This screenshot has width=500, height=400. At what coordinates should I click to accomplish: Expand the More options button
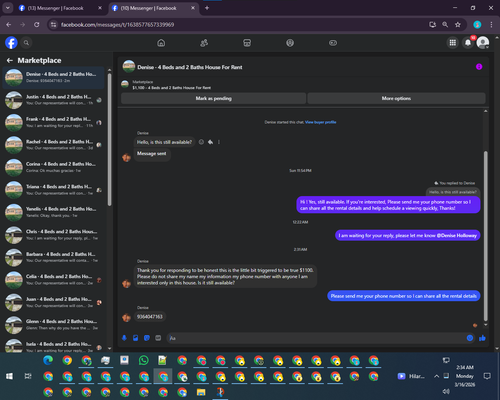396,98
